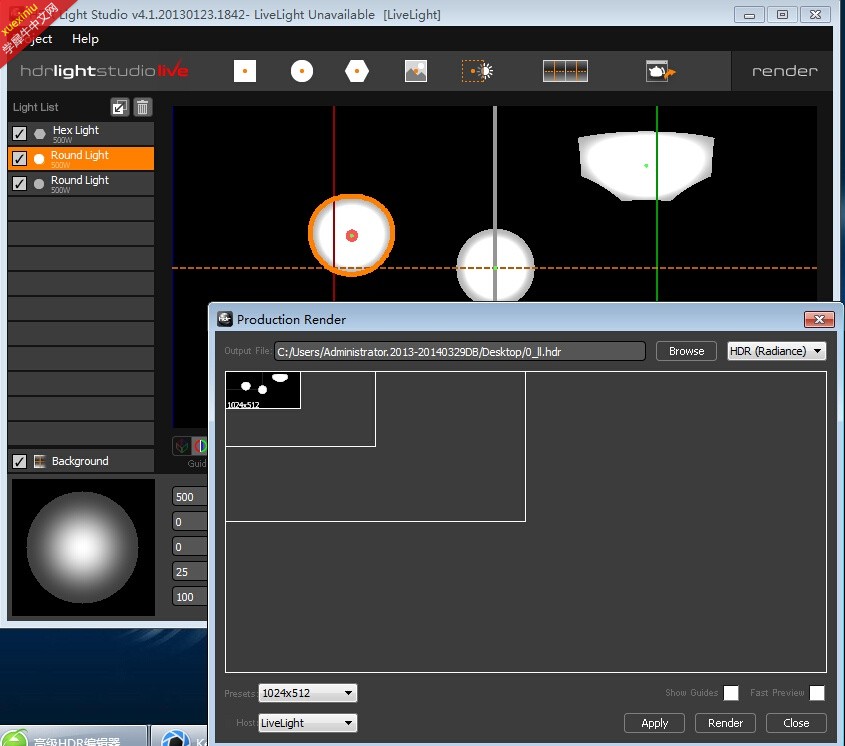
Task: Toggle the third Round Light checkbox
Action: tap(19, 183)
